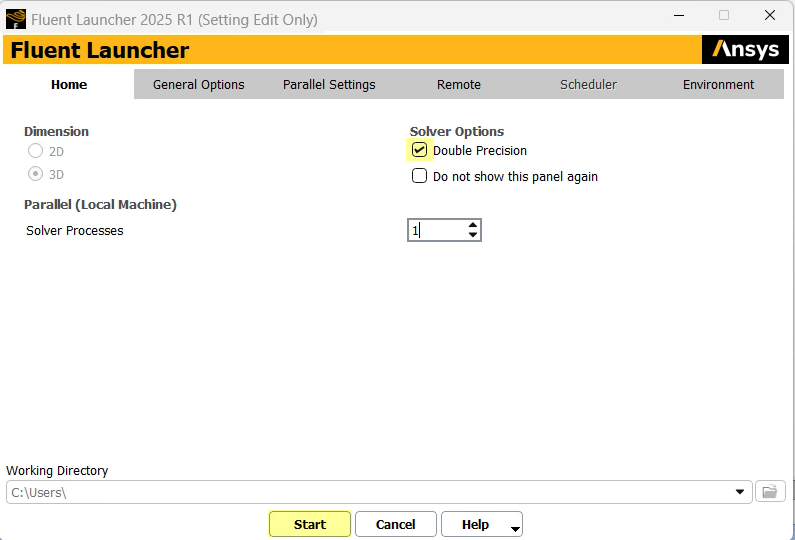The width and height of the screenshot is (795, 540).
Task: Close the Fluent Launcher window
Action: tap(770, 15)
